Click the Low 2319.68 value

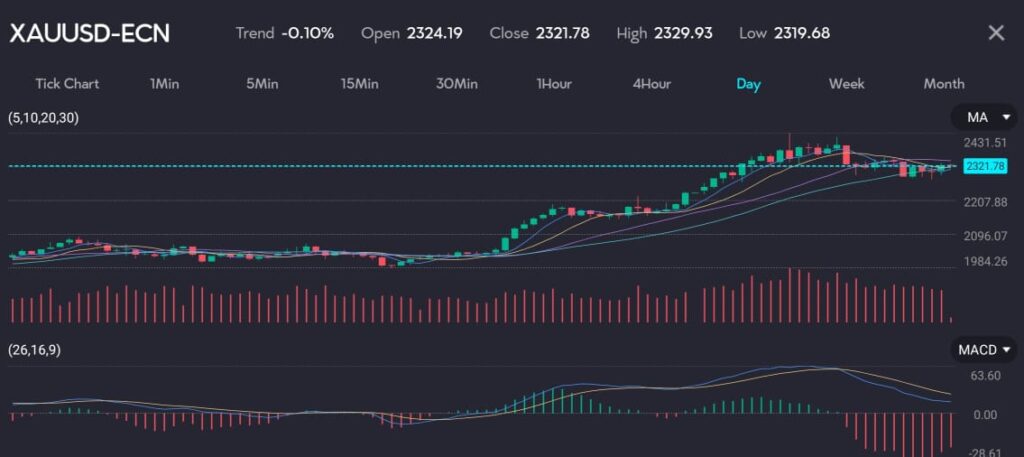tap(799, 33)
